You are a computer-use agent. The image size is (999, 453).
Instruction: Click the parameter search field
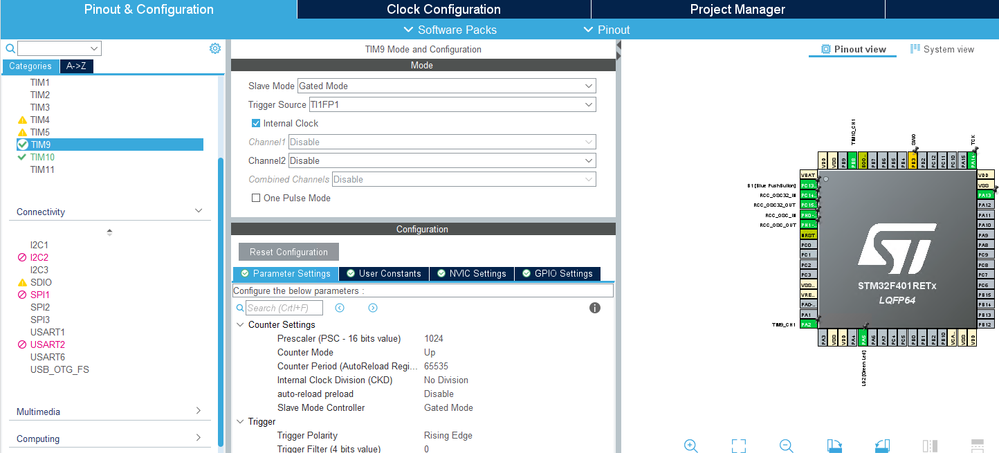click(x=284, y=308)
